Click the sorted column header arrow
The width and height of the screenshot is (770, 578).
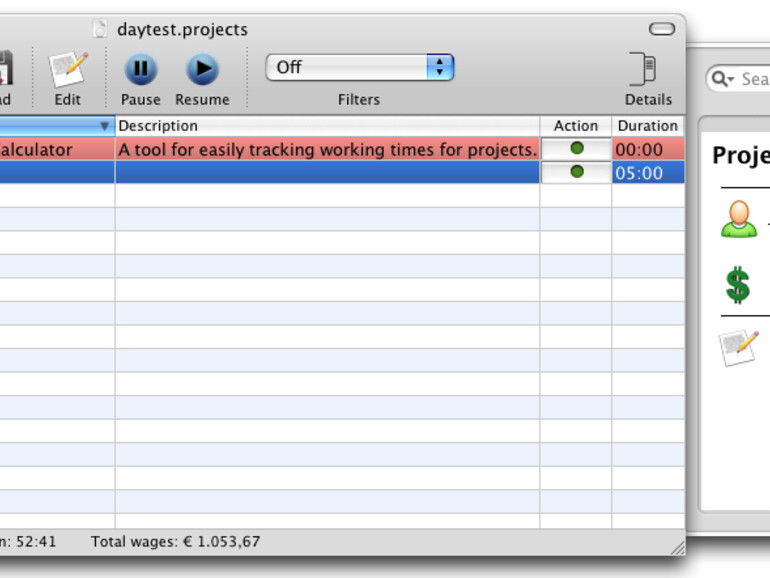coord(104,126)
